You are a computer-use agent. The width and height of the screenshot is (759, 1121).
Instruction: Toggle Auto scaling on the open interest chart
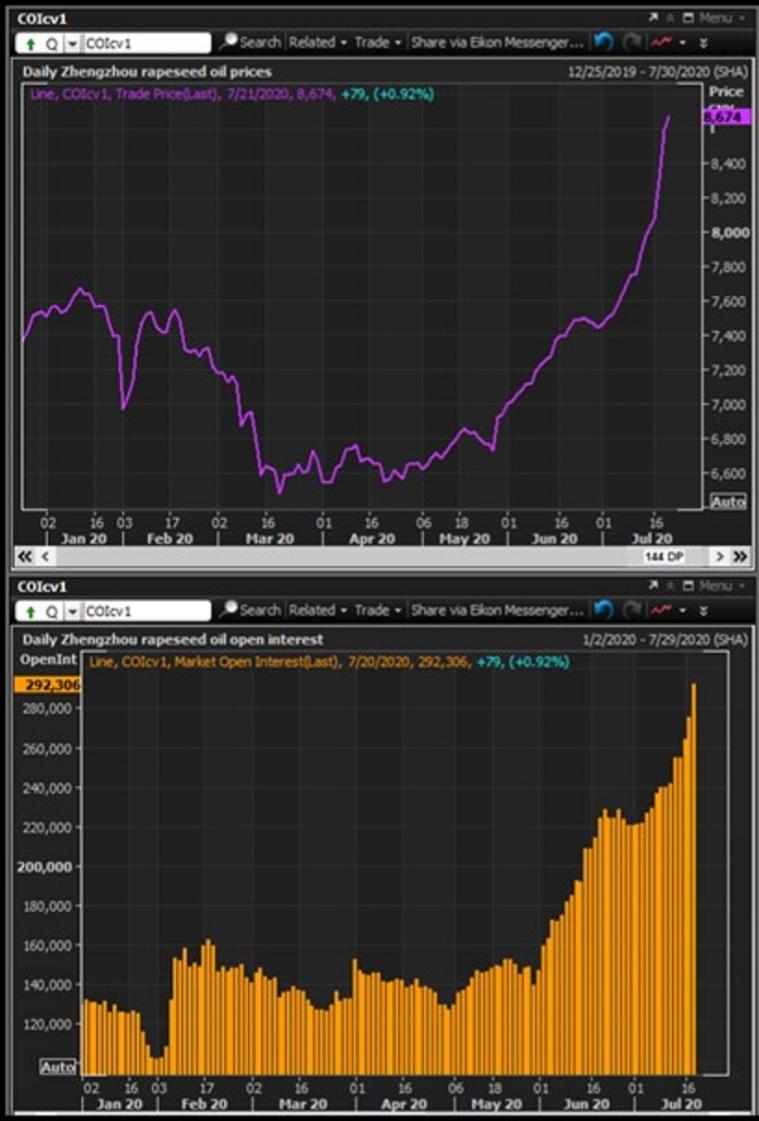tap(58, 1067)
